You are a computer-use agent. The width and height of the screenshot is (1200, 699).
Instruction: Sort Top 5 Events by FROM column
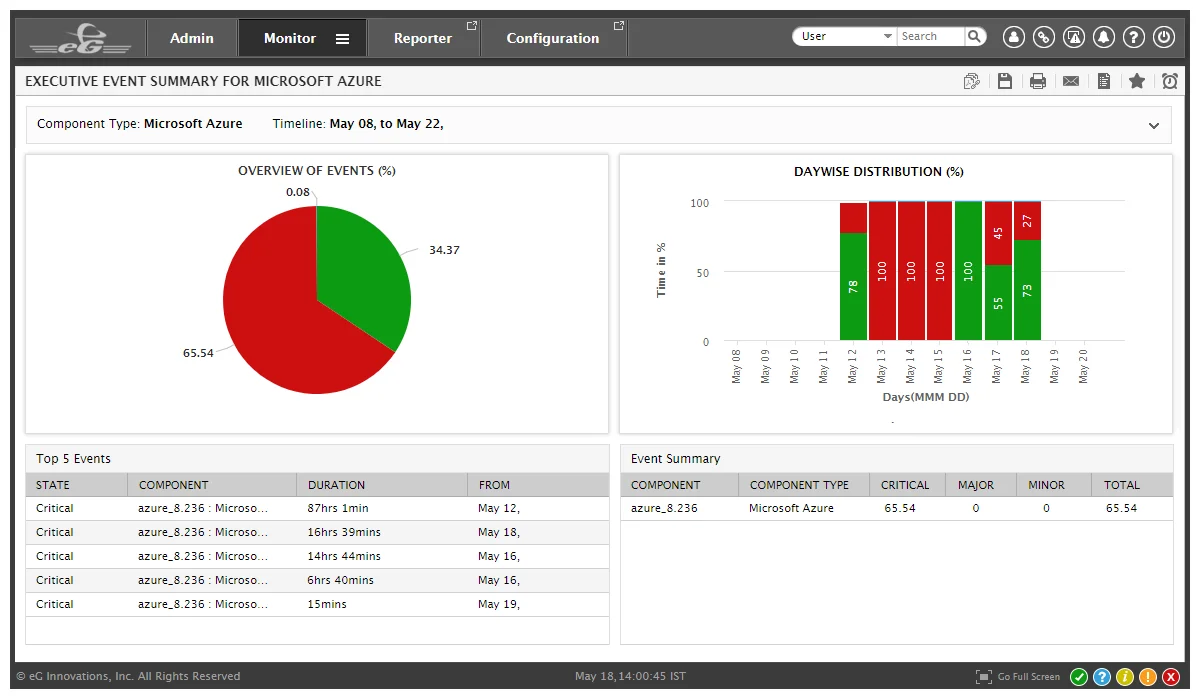point(538,485)
